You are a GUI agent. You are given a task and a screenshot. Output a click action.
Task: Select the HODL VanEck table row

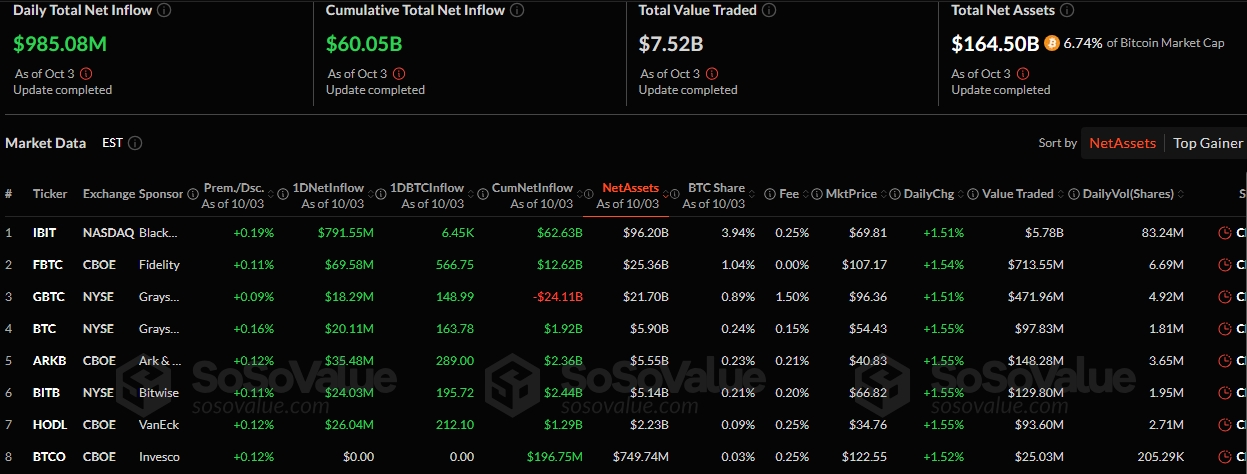(x=600, y=425)
